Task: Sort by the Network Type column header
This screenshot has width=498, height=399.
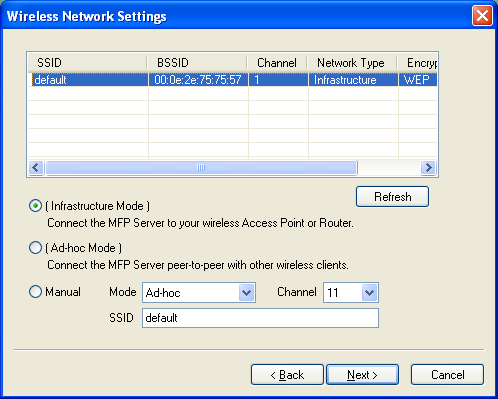Action: pyautogui.click(x=352, y=63)
